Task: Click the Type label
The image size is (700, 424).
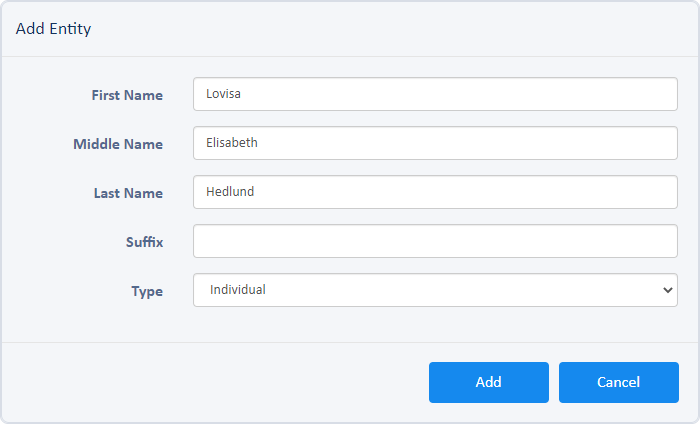Action: coord(147,291)
